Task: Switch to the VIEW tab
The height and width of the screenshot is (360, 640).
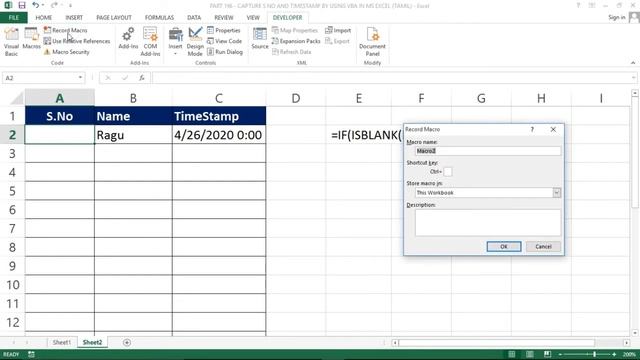Action: coord(253,18)
